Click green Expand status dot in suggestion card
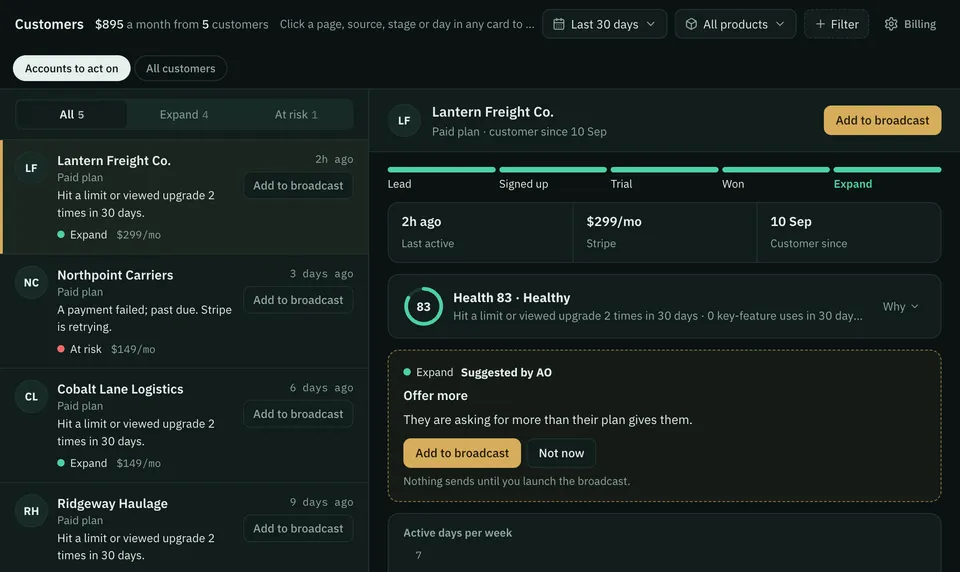The width and height of the screenshot is (960, 572). (407, 372)
